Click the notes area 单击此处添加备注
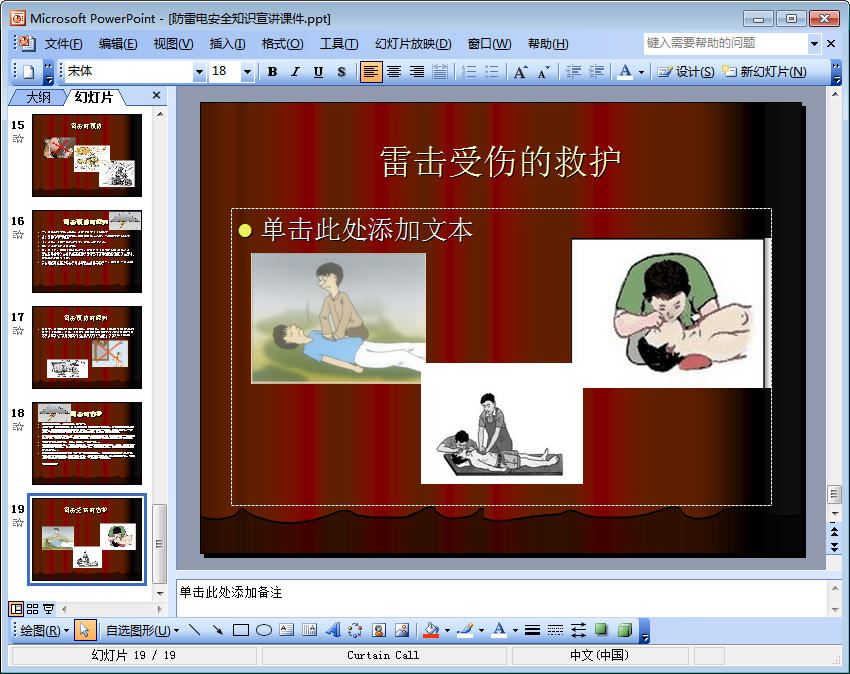The height and width of the screenshot is (674, 850). click(x=230, y=592)
